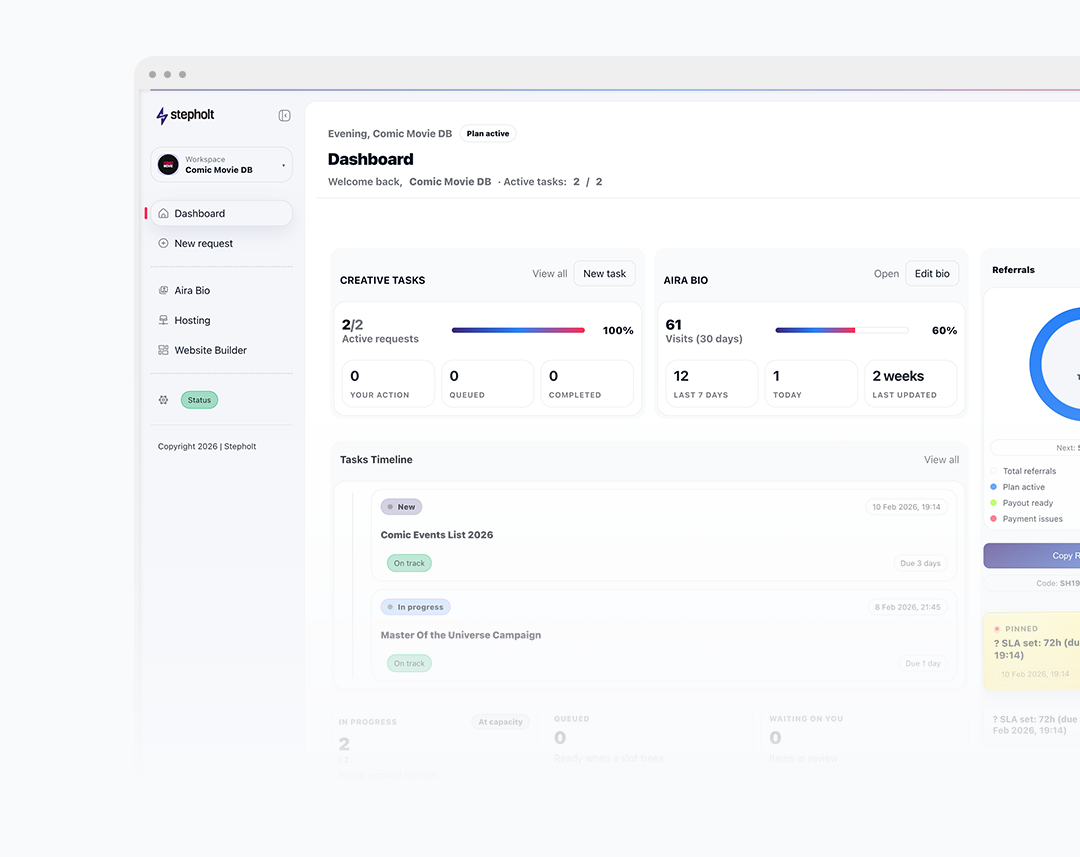Toggle the Payout ready legend dot
This screenshot has width=1080, height=857.
tap(993, 503)
